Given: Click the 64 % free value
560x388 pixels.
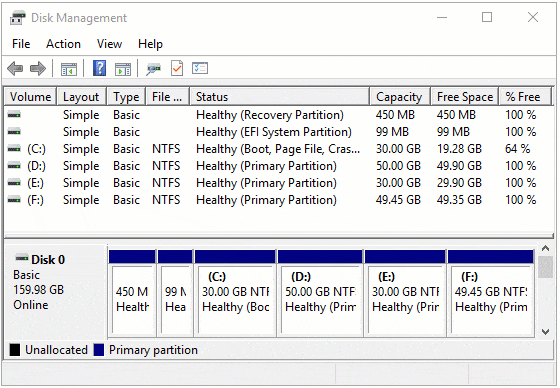Looking at the screenshot, I should click(x=517, y=149).
